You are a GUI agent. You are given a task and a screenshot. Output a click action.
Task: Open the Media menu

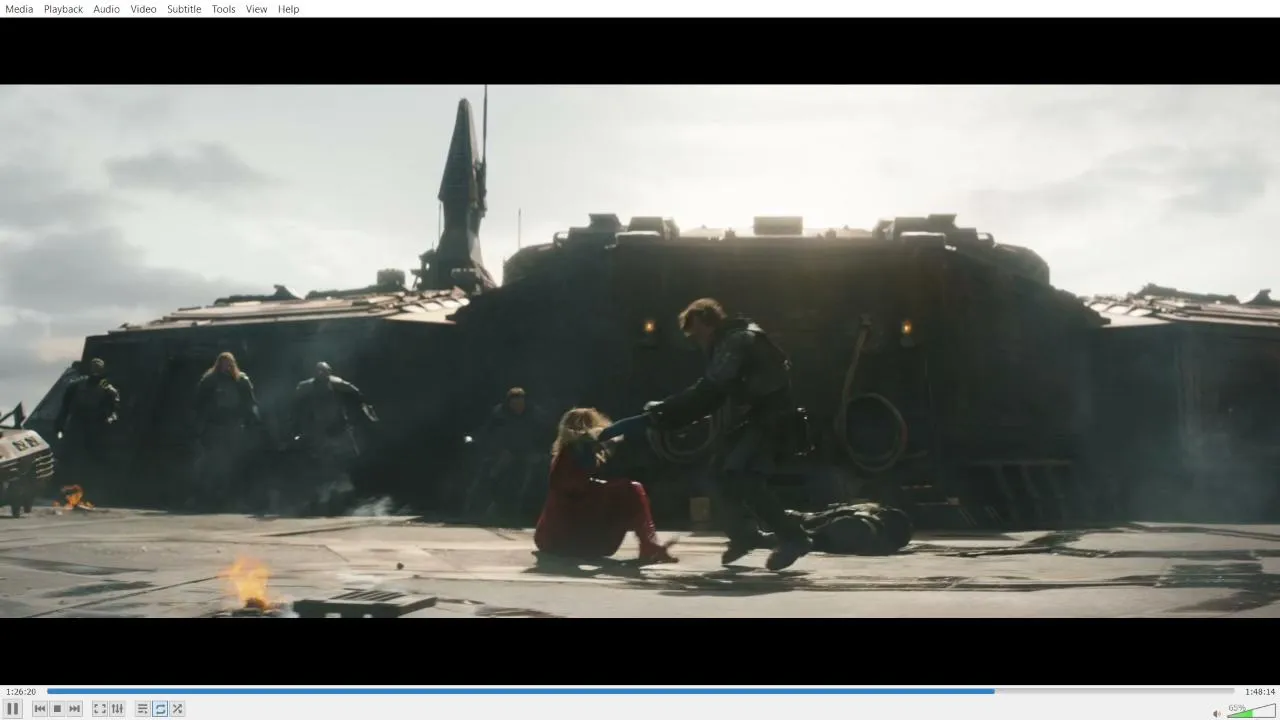19,9
